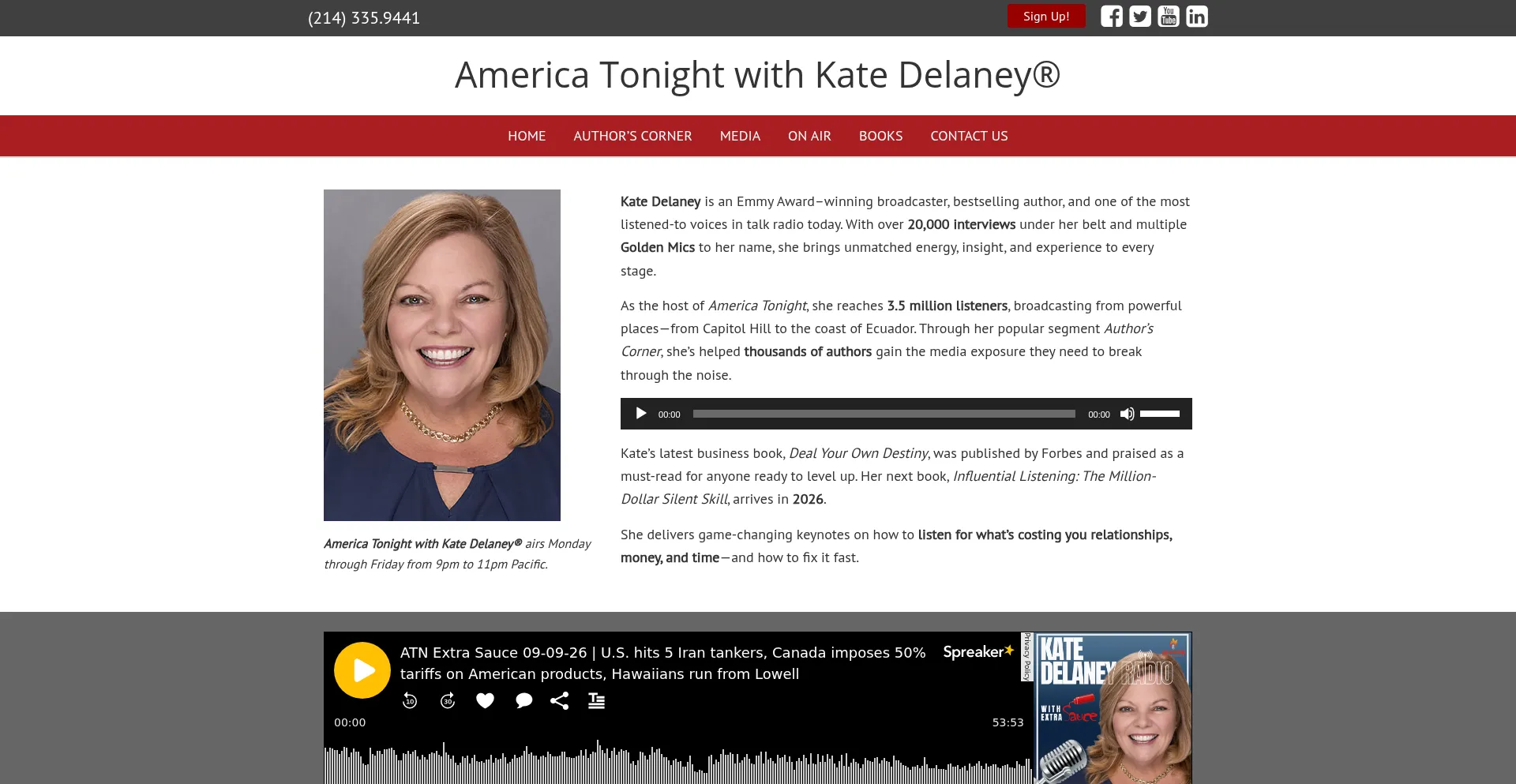Screen dimensions: 1516x784
Task: Open the AUTHOR'S CORNER menu item
Action: [x=632, y=136]
